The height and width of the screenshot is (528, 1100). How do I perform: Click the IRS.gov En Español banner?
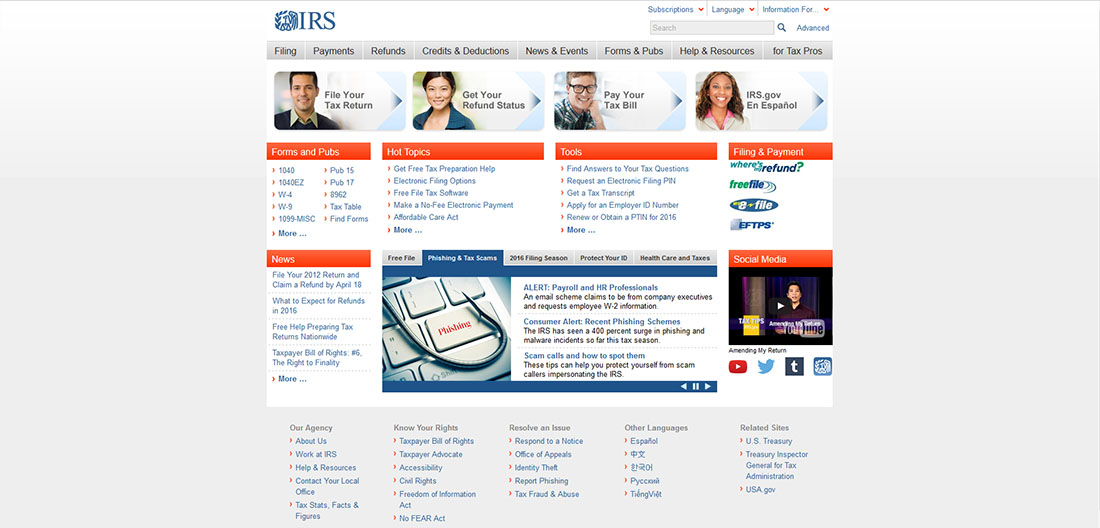pos(761,100)
